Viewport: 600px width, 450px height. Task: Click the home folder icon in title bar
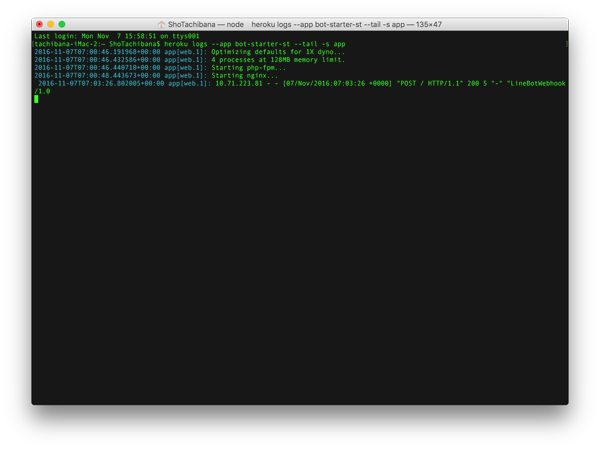tap(161, 24)
